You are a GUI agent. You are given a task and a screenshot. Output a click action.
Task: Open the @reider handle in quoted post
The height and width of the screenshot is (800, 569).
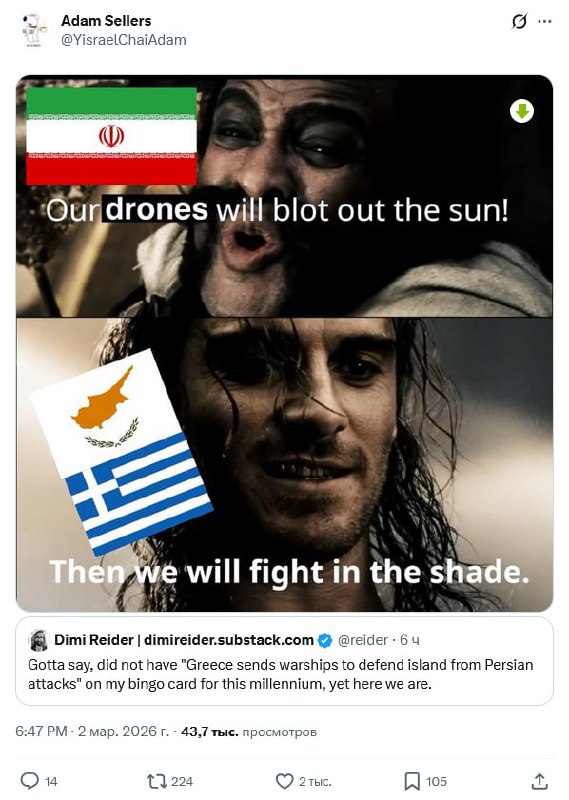(363, 640)
